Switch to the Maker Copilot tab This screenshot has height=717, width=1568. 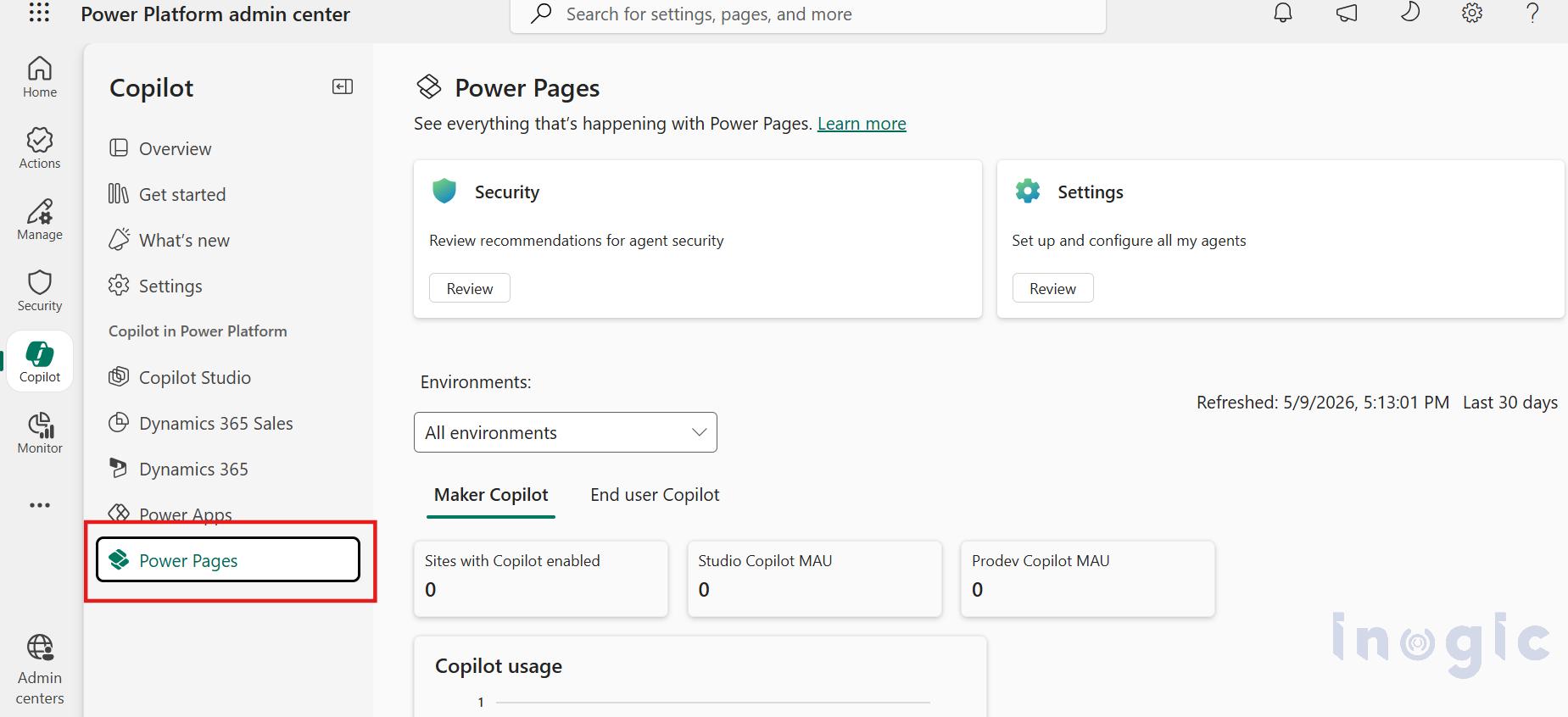(x=491, y=495)
